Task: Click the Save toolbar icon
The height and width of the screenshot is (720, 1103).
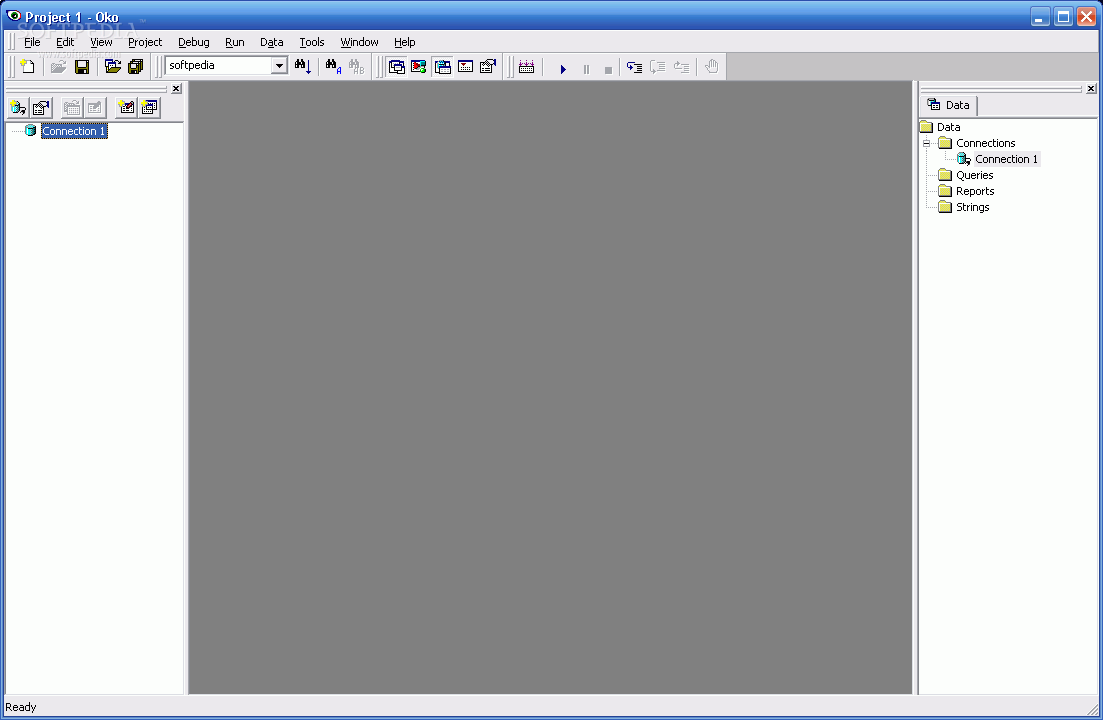Action: click(81, 66)
